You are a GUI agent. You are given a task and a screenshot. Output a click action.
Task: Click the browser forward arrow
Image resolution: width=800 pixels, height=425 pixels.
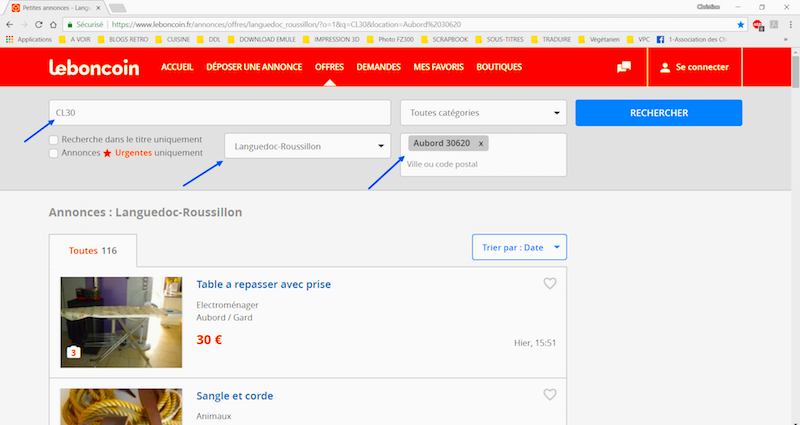coord(24,24)
